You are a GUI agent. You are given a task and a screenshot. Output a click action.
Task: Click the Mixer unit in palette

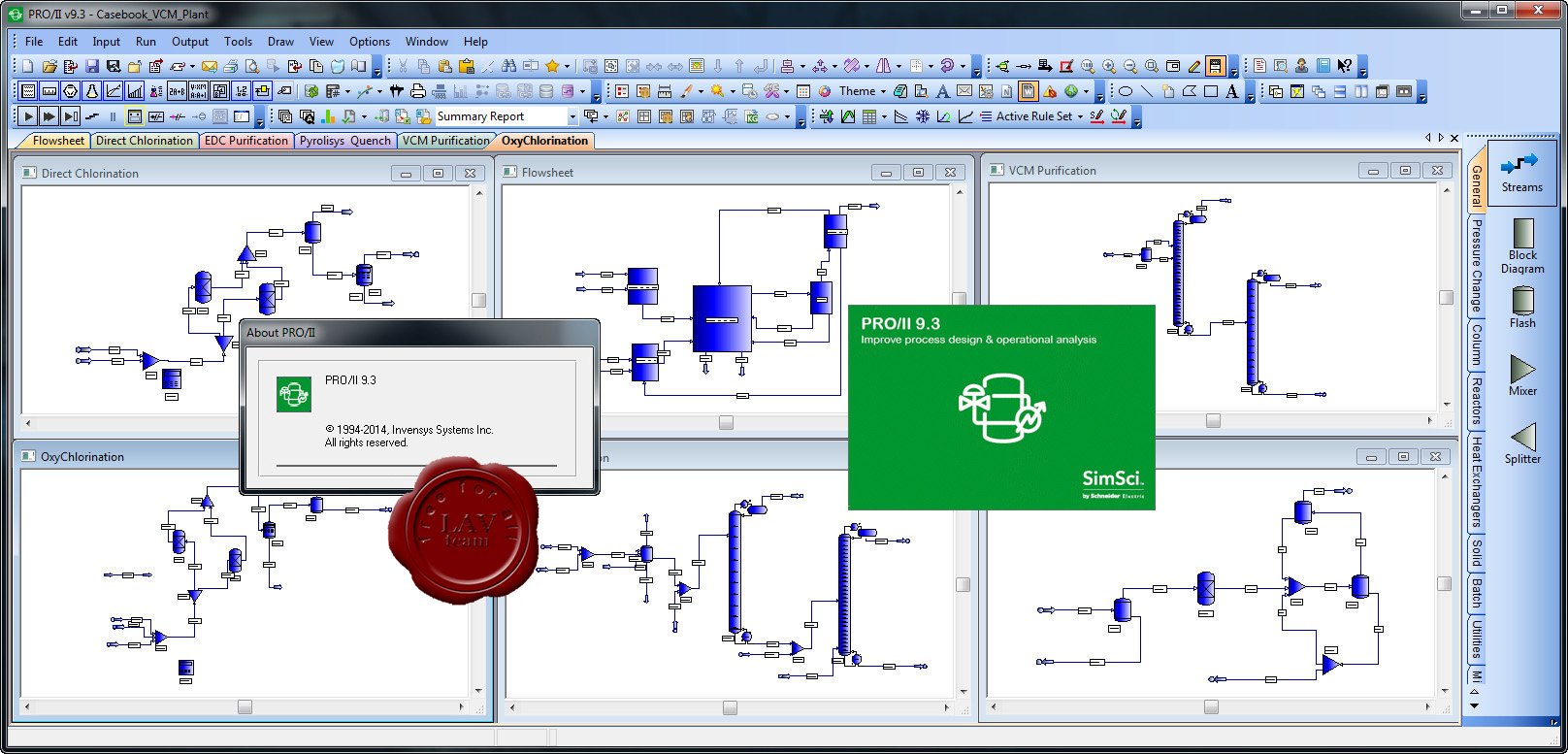coord(1522,376)
